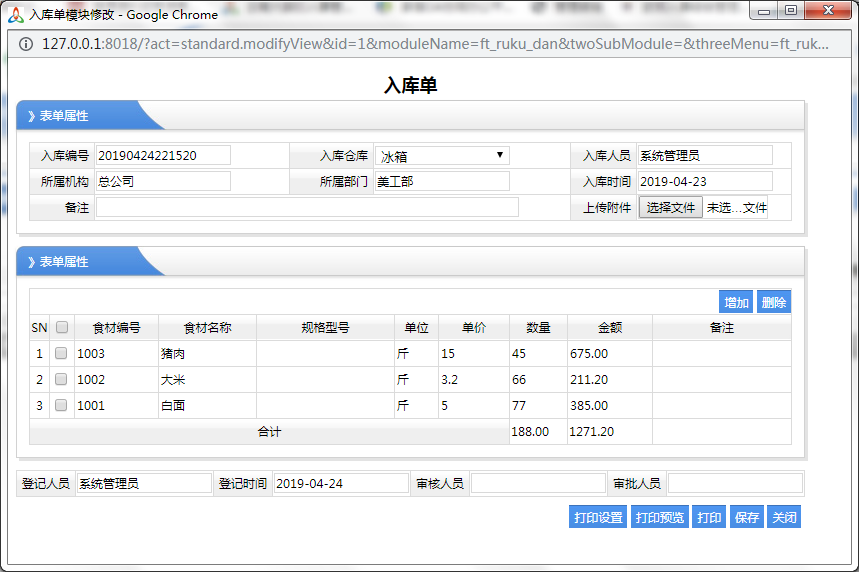Focus the 备注 remarks input field
Screen dimensions: 859x572
coord(307,207)
